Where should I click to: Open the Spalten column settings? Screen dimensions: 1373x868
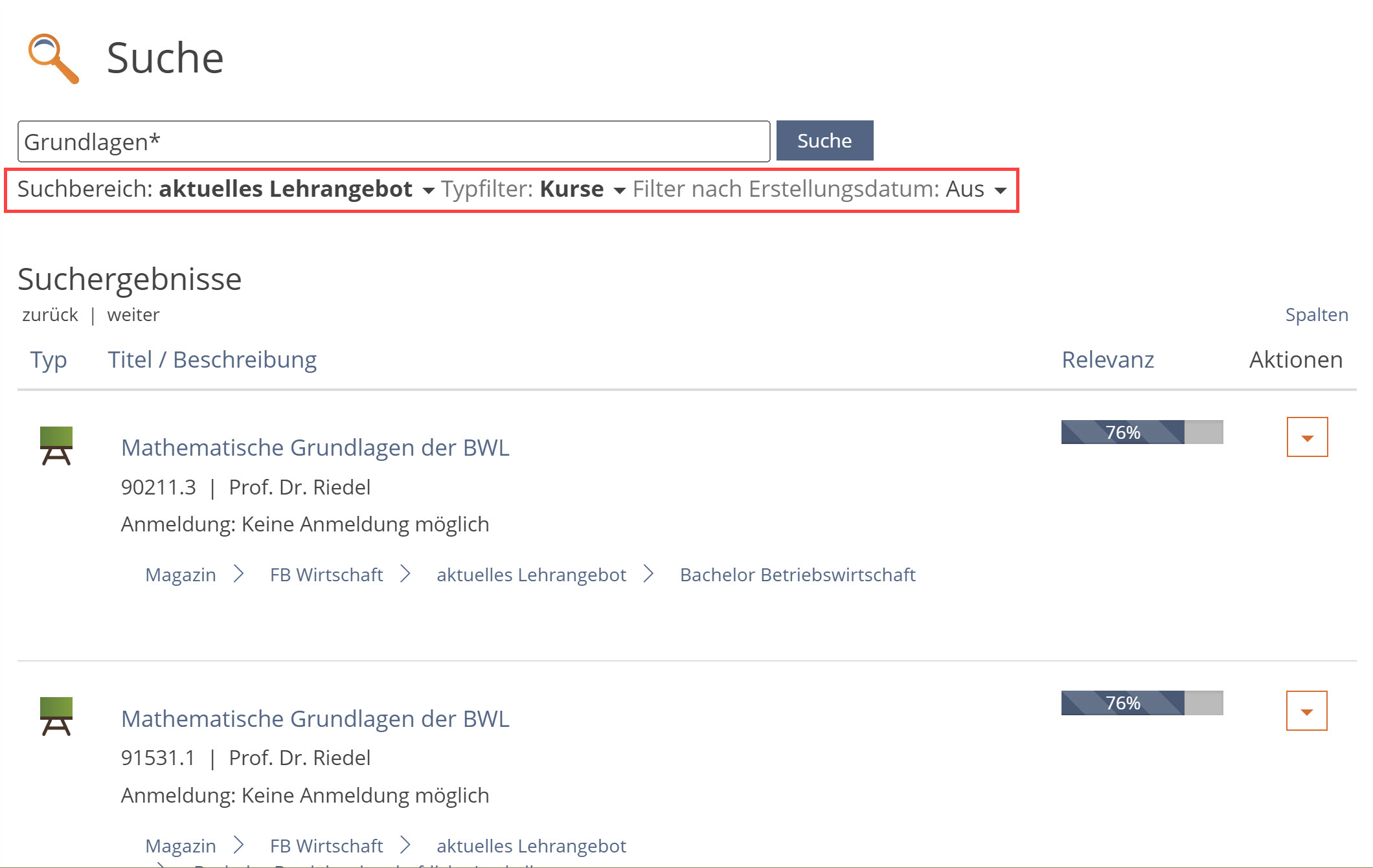tap(1317, 315)
